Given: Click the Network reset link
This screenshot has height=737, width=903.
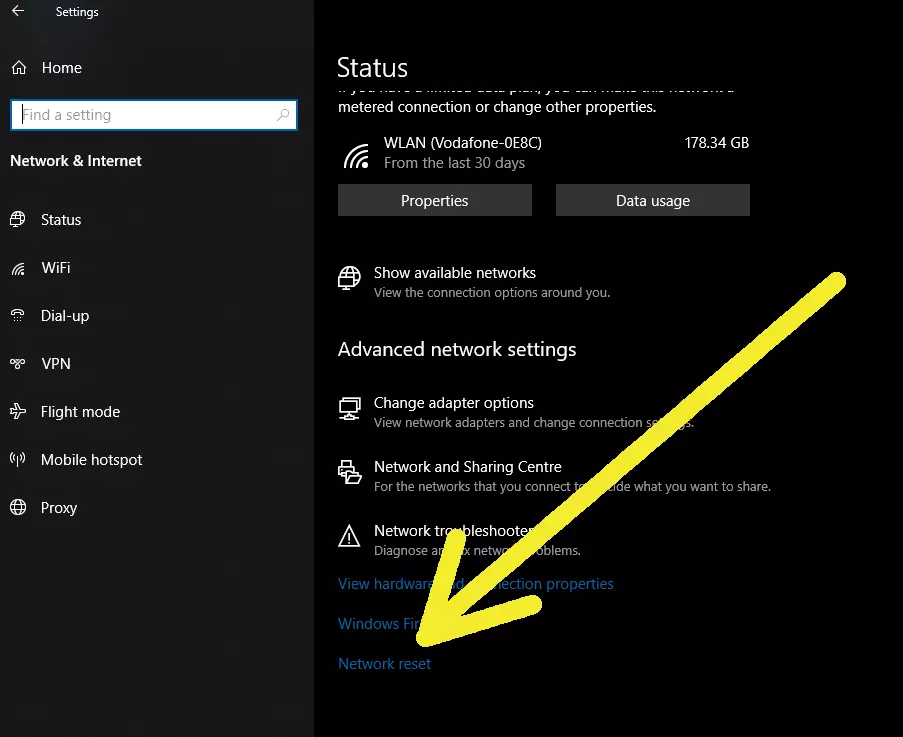Looking at the screenshot, I should click(384, 664).
